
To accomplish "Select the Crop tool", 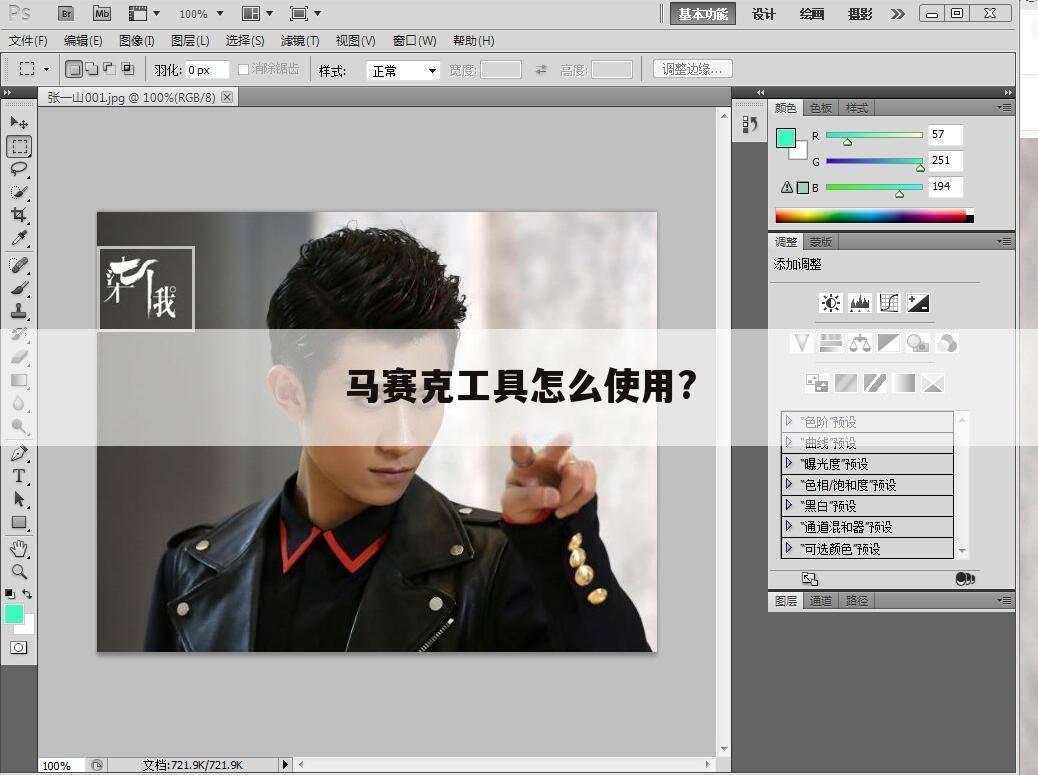I will [x=19, y=214].
